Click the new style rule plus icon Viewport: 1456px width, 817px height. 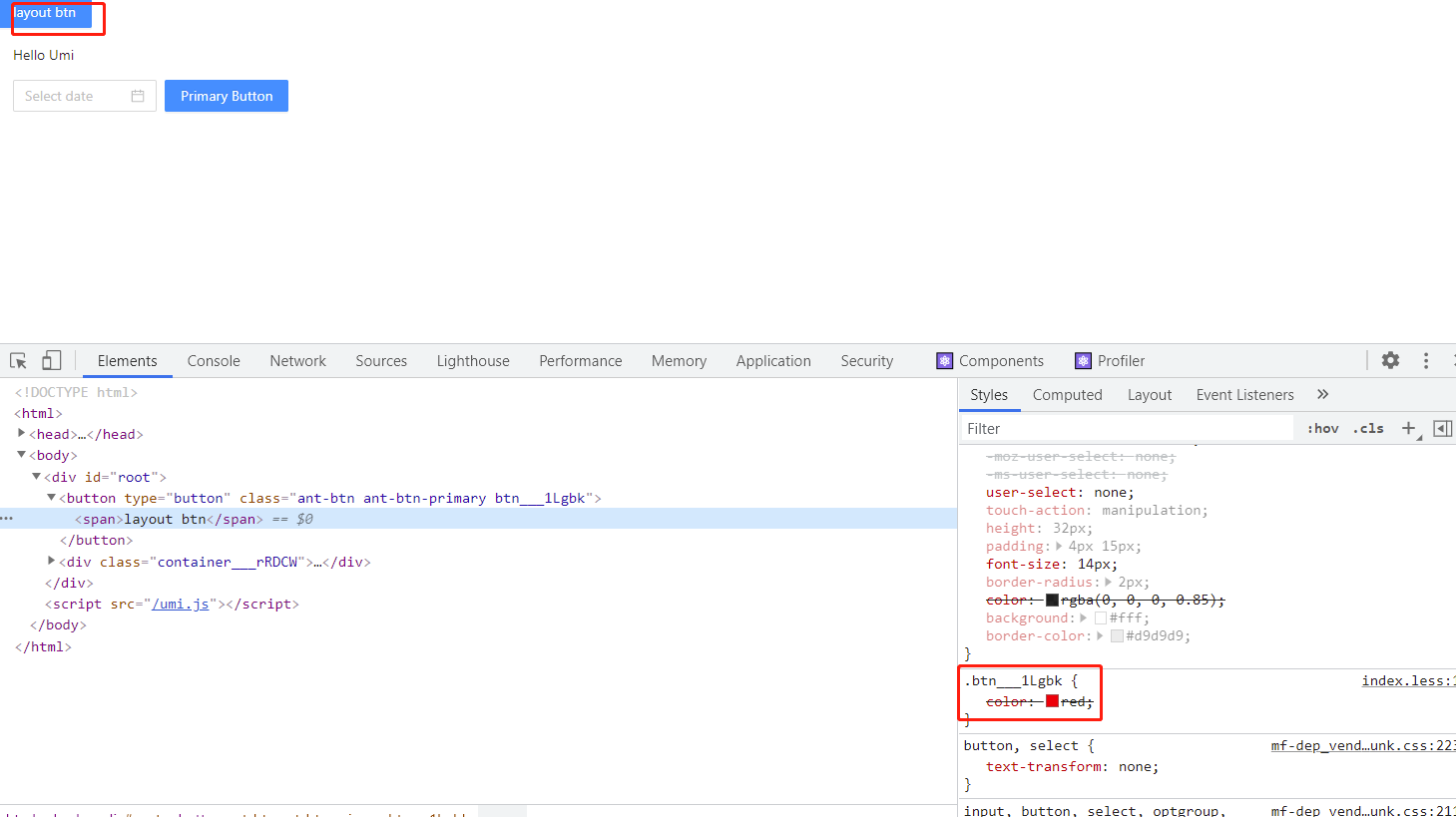click(1409, 428)
